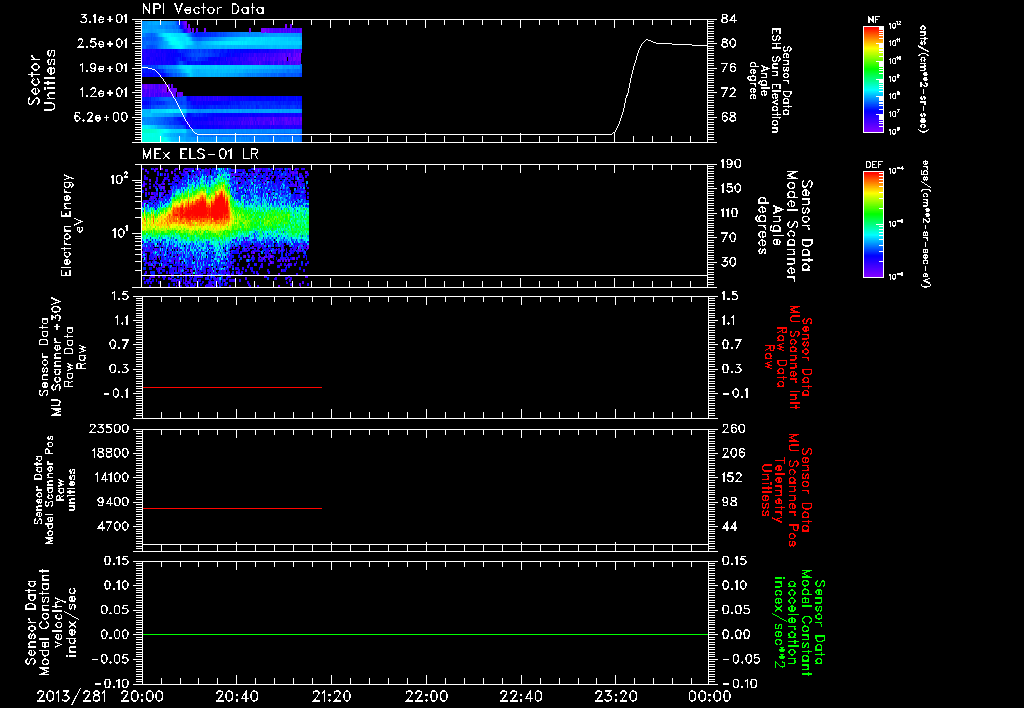This screenshot has width=1024, height=708.
Task: Click the red line near 9400 in the Scanner Pos panel
Action: [232, 508]
